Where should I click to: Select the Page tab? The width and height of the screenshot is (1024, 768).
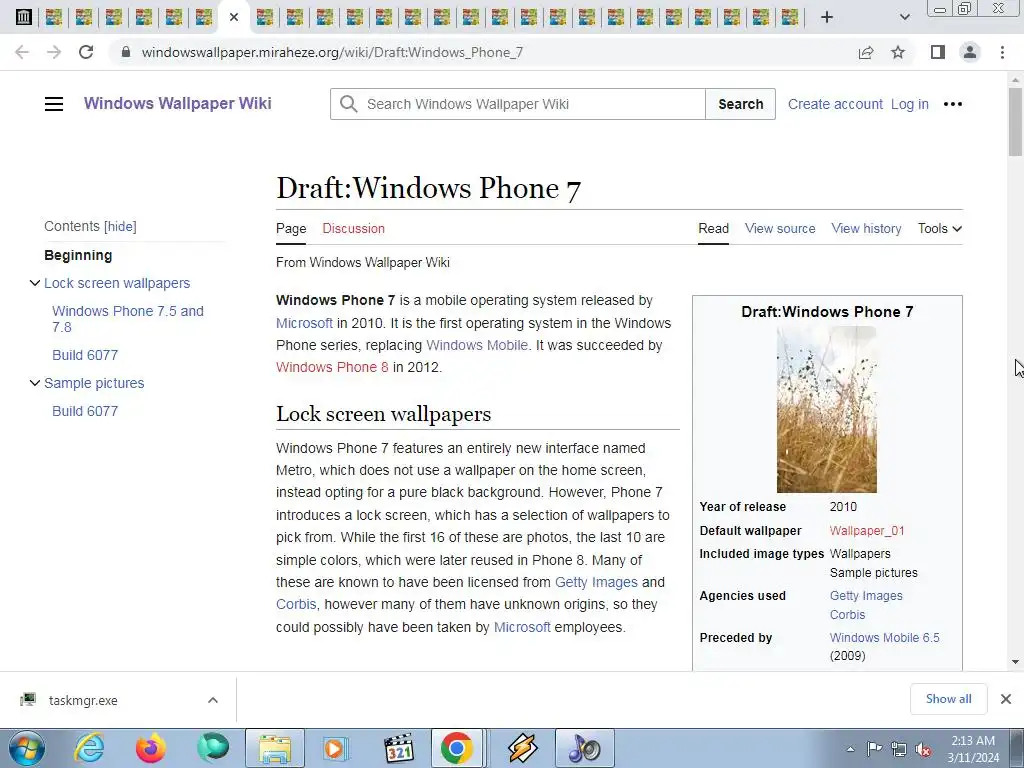pos(291,229)
